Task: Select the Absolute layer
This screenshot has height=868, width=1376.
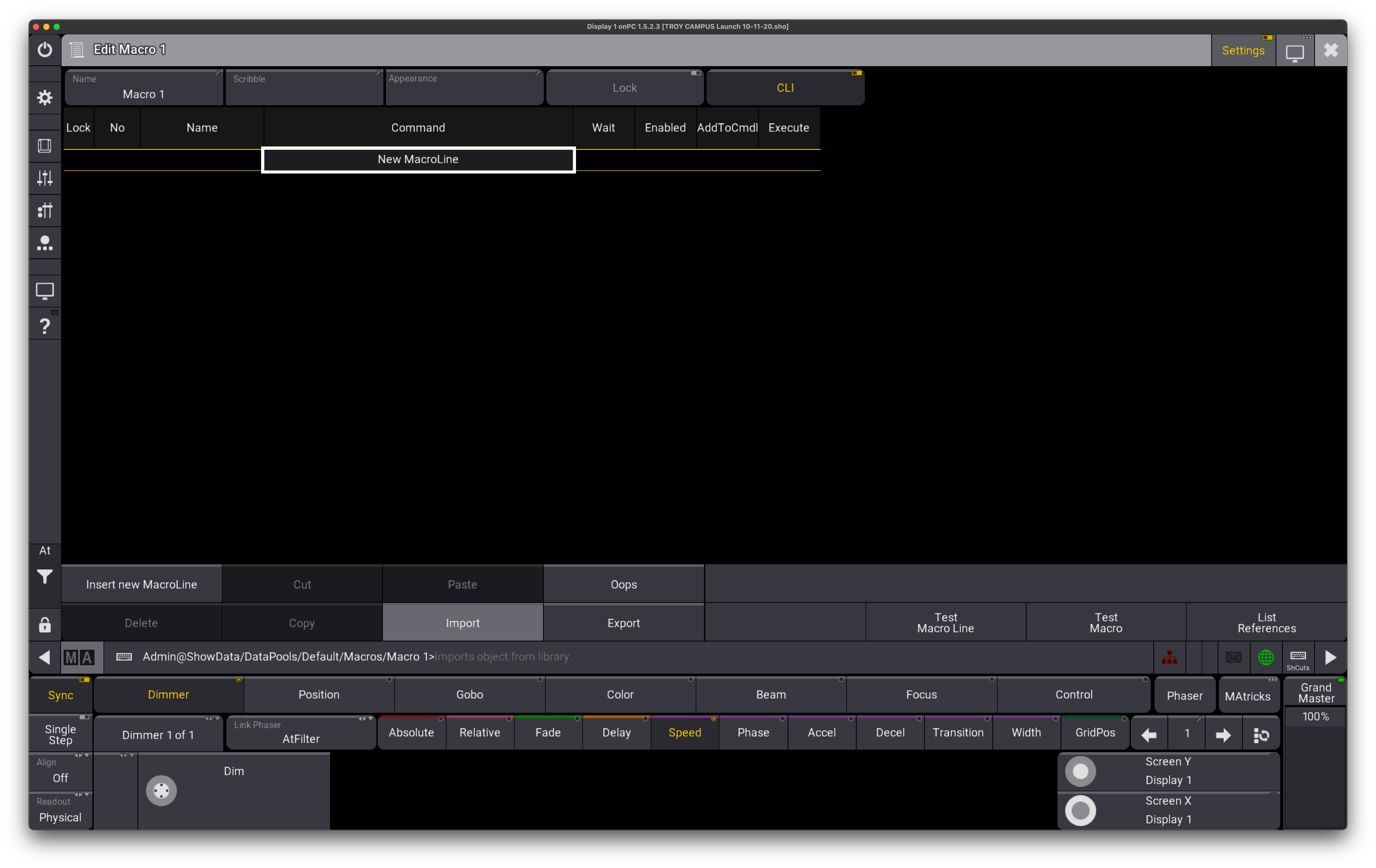Action: [x=411, y=733]
